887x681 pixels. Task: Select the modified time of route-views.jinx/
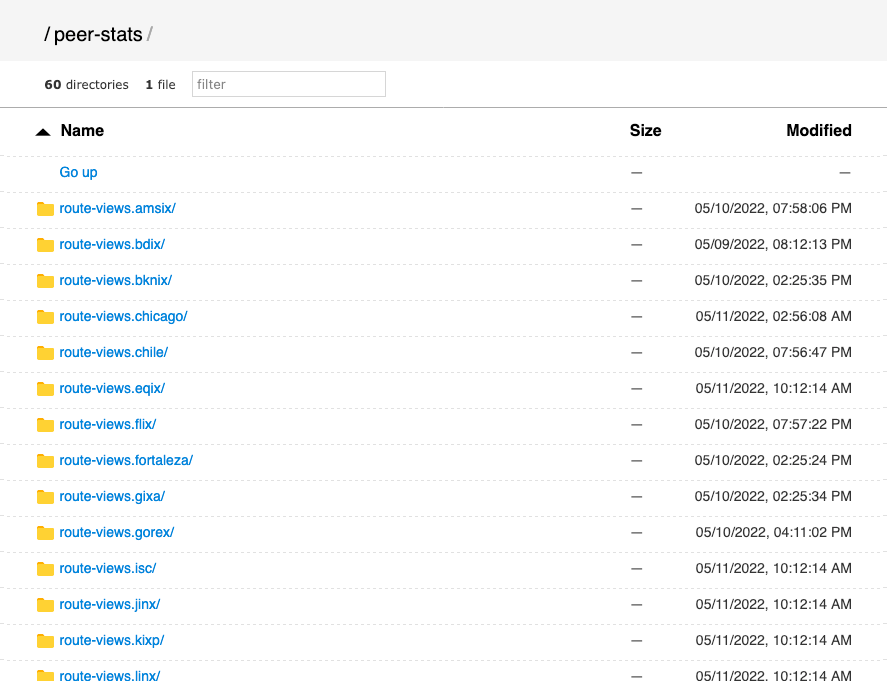[x=773, y=604]
